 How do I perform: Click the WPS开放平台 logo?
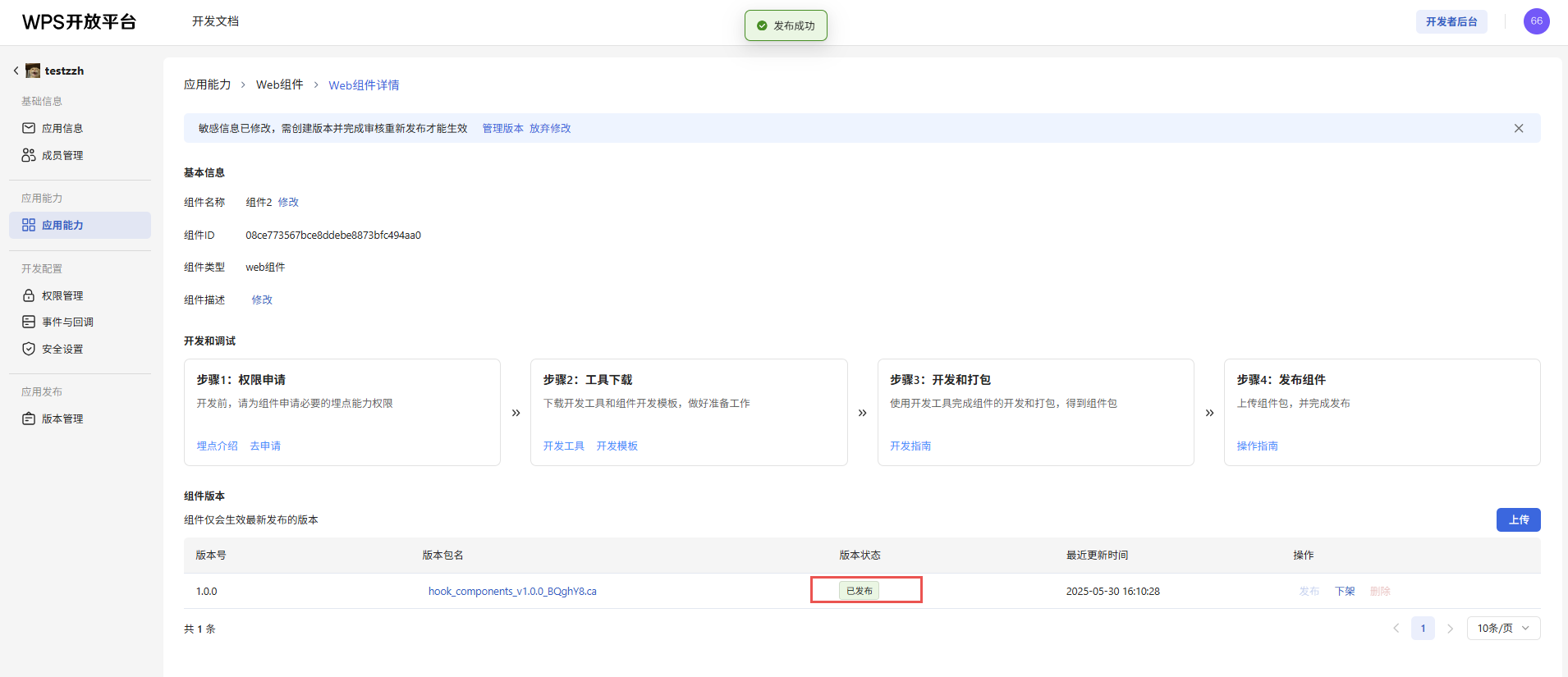tap(79, 22)
